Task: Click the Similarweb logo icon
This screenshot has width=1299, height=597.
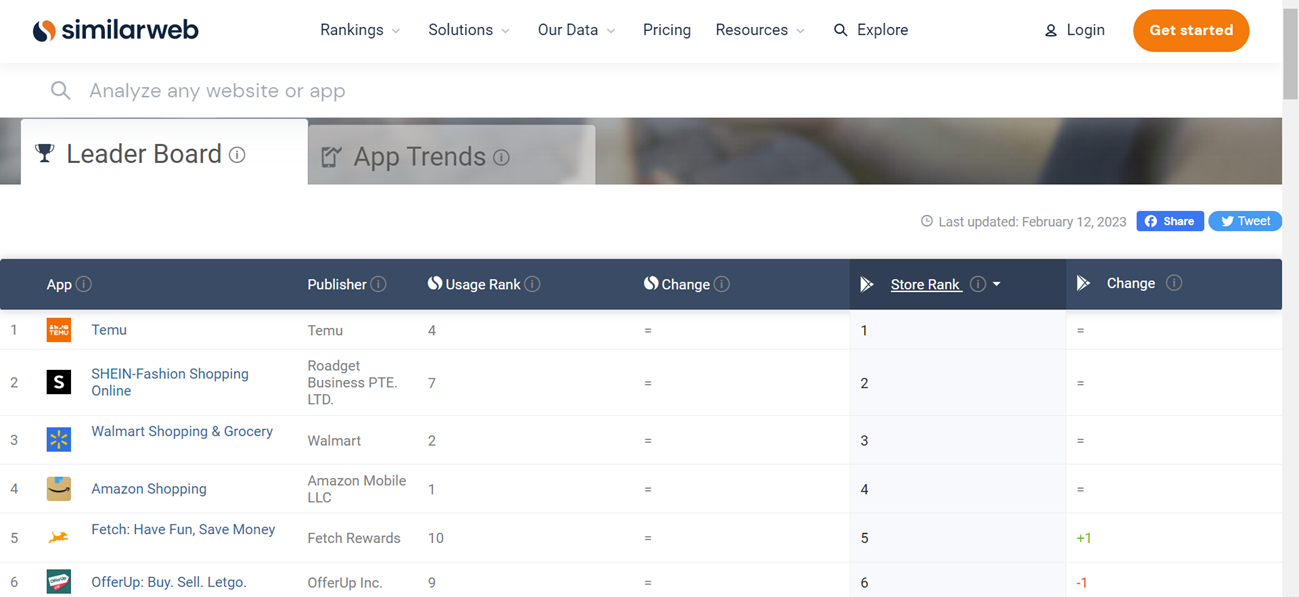Action: pyautogui.click(x=42, y=29)
